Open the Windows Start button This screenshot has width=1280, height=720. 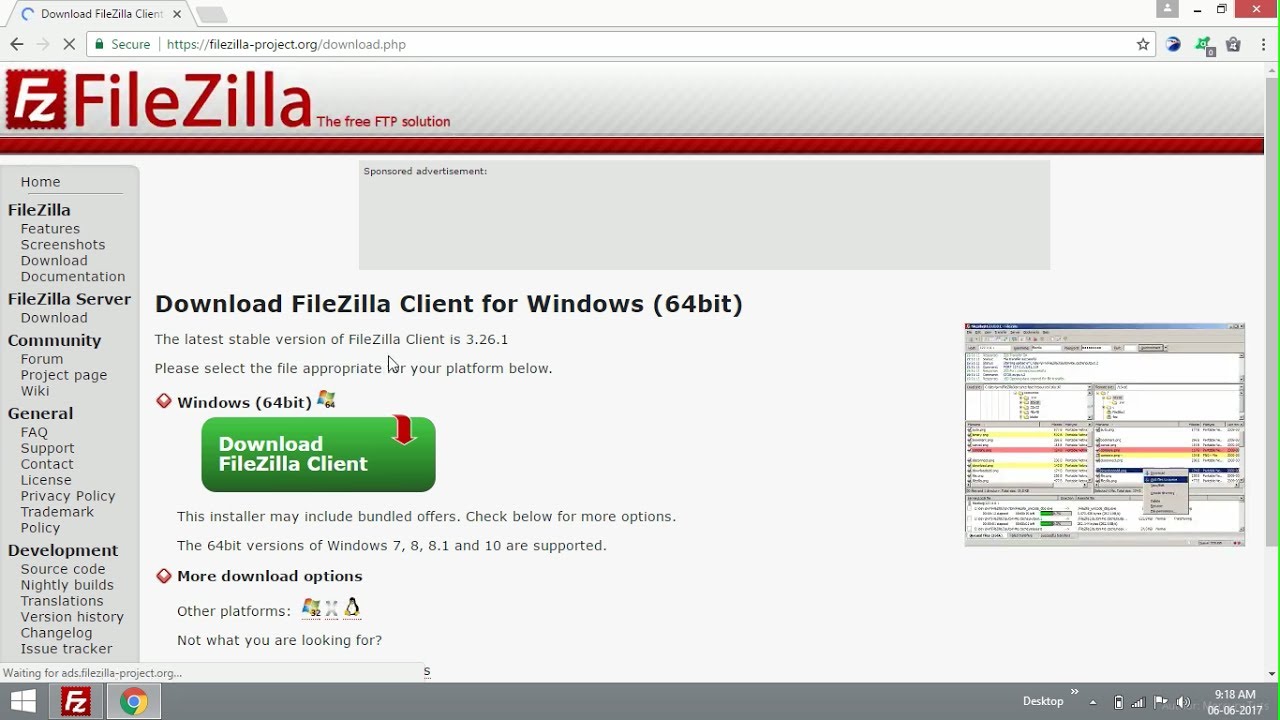[x=23, y=701]
